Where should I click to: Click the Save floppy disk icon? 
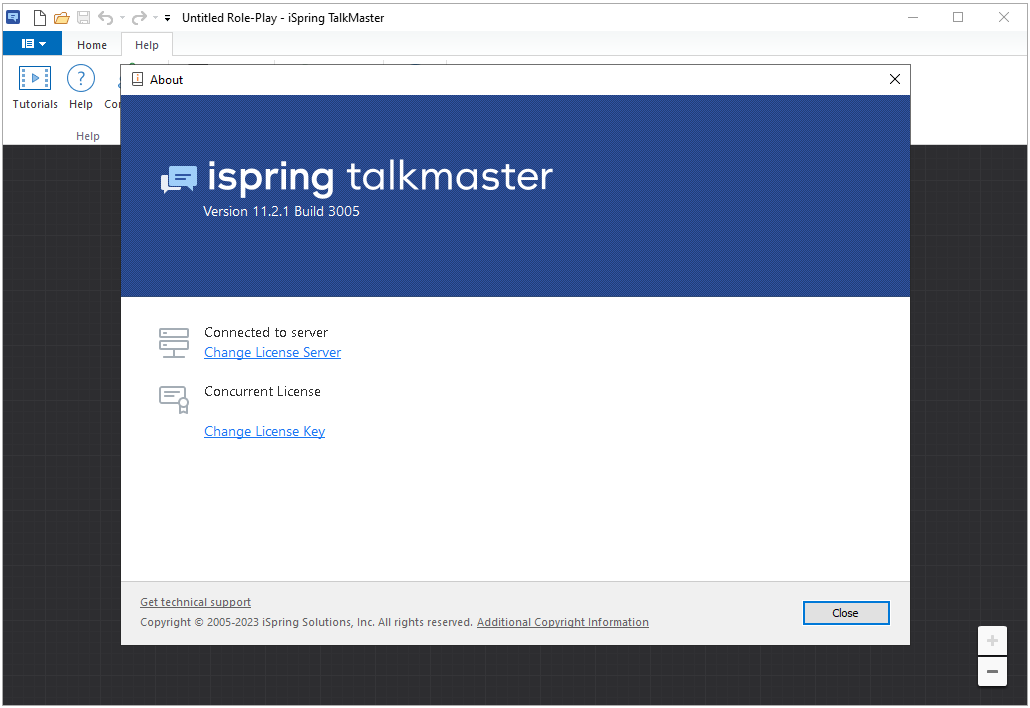pyautogui.click(x=83, y=18)
